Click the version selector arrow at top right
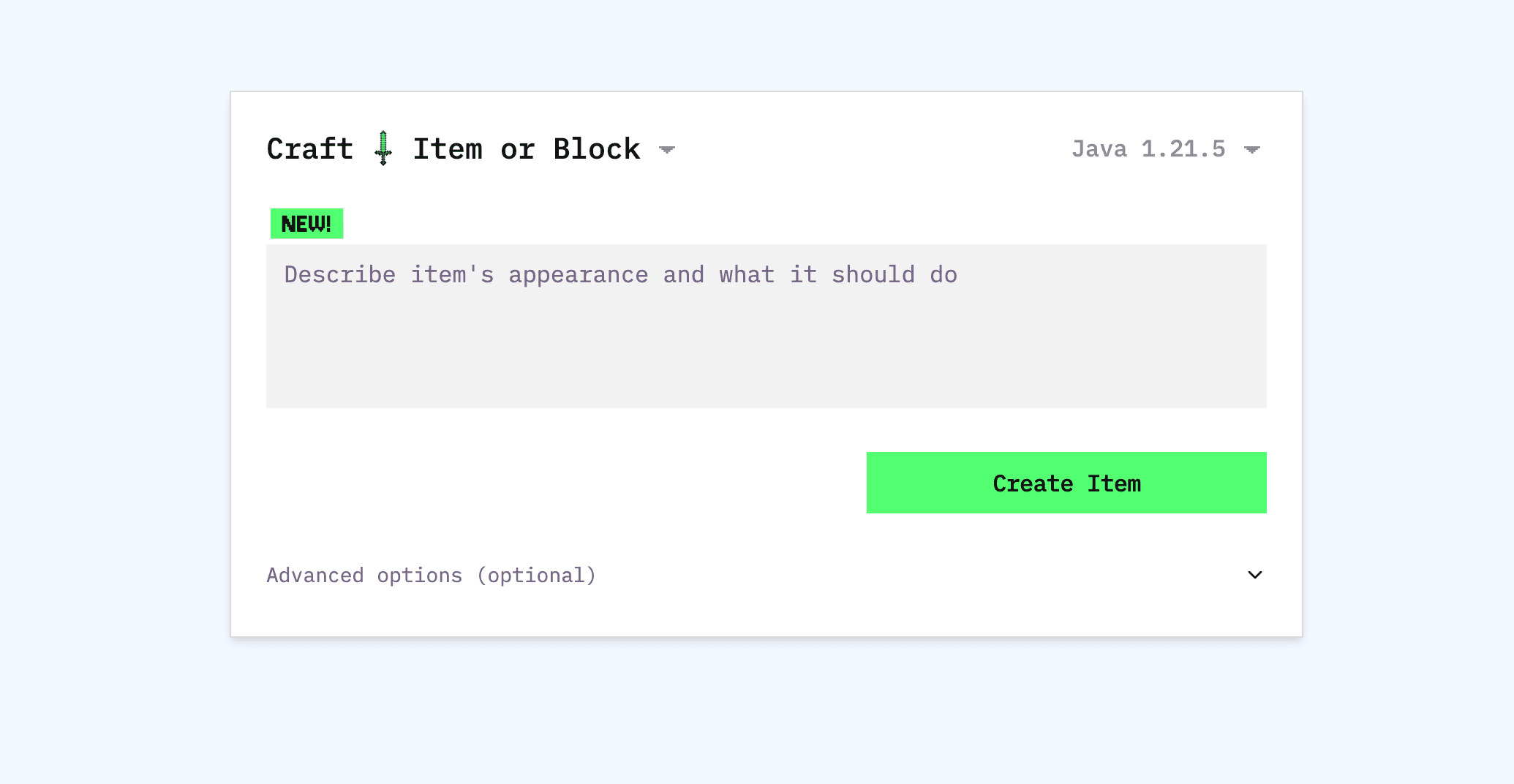This screenshot has height=784, width=1514. click(1252, 149)
